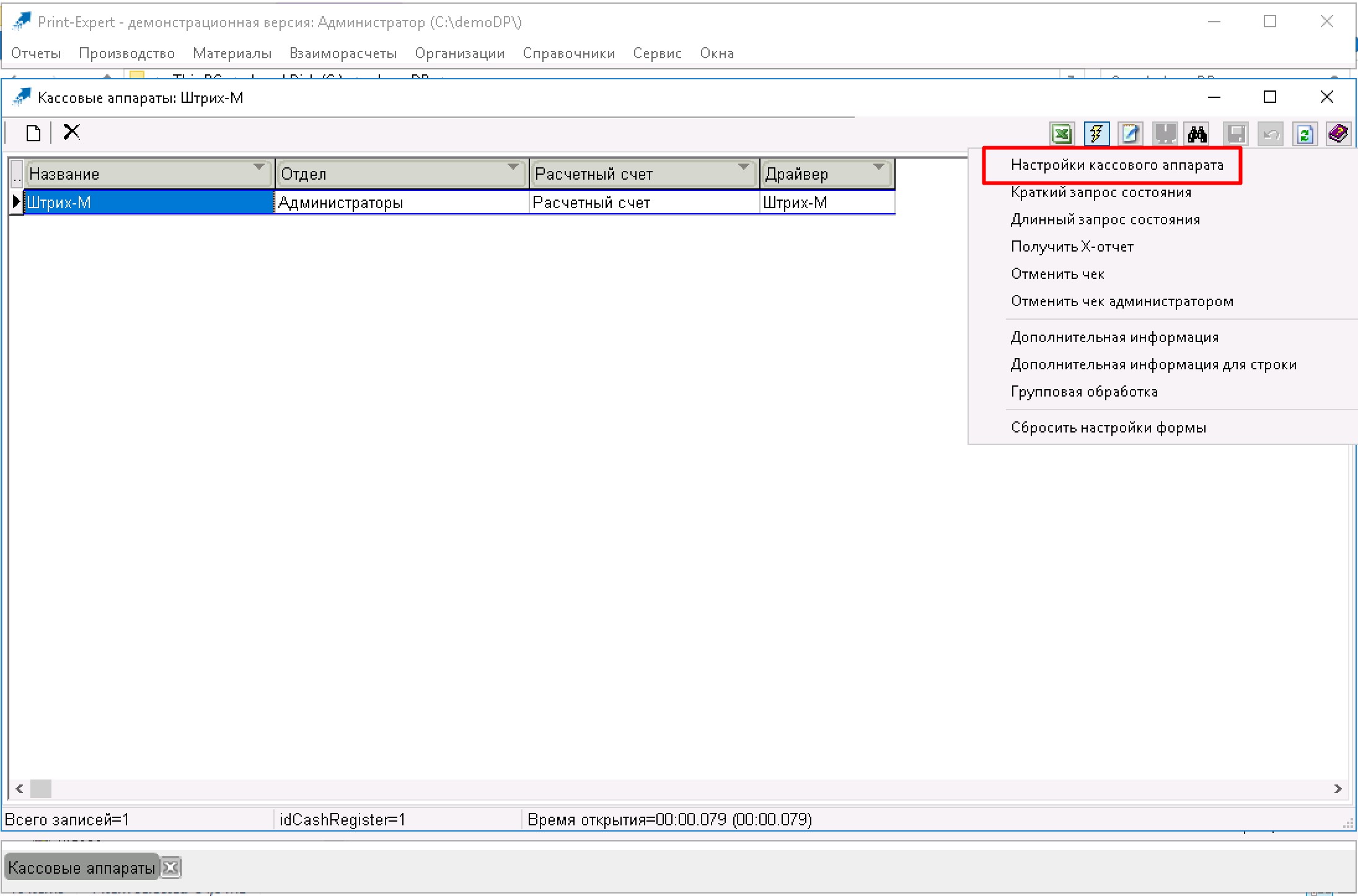The width and height of the screenshot is (1358, 896).
Task: Open the Расчетный счет column filter dropdown
Action: coord(743,167)
